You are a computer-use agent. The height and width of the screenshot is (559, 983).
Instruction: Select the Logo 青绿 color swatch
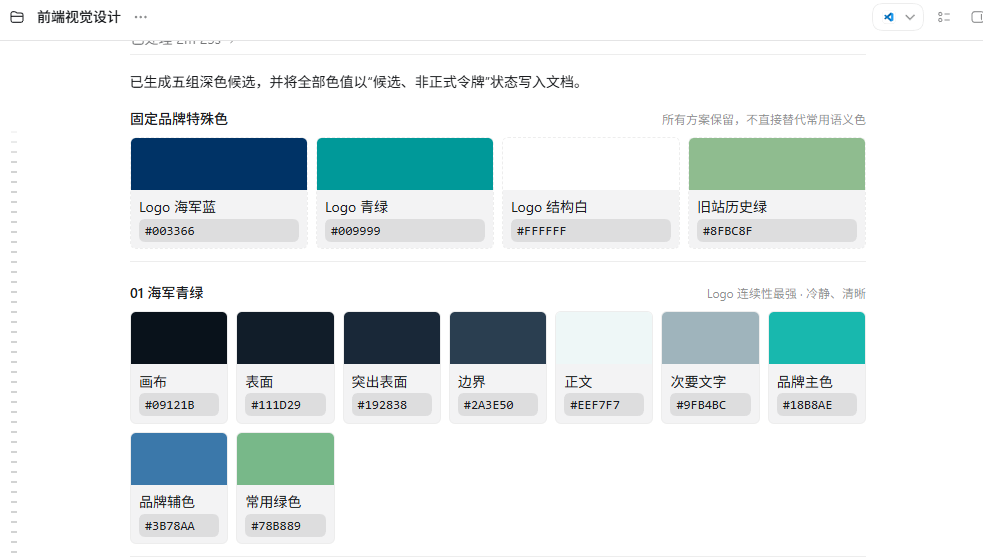click(405, 164)
